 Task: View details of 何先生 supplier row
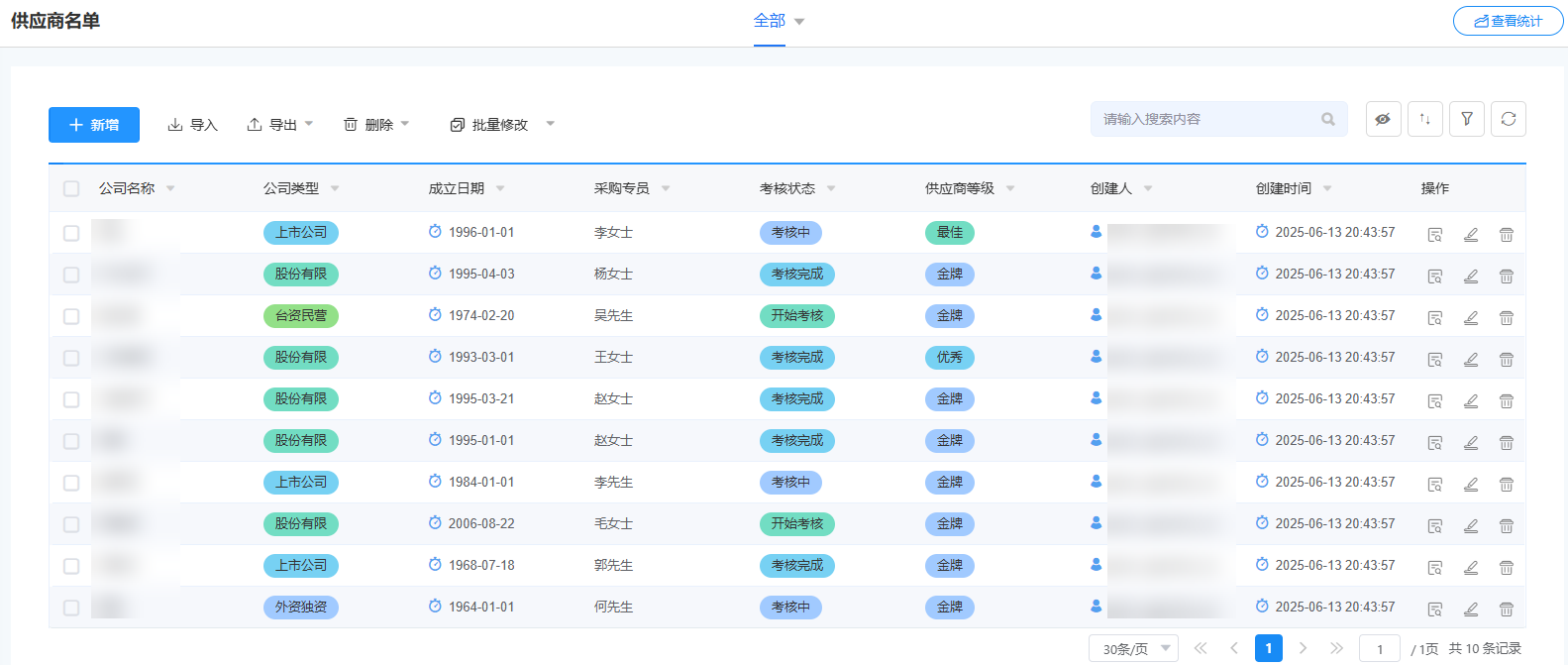1434,610
